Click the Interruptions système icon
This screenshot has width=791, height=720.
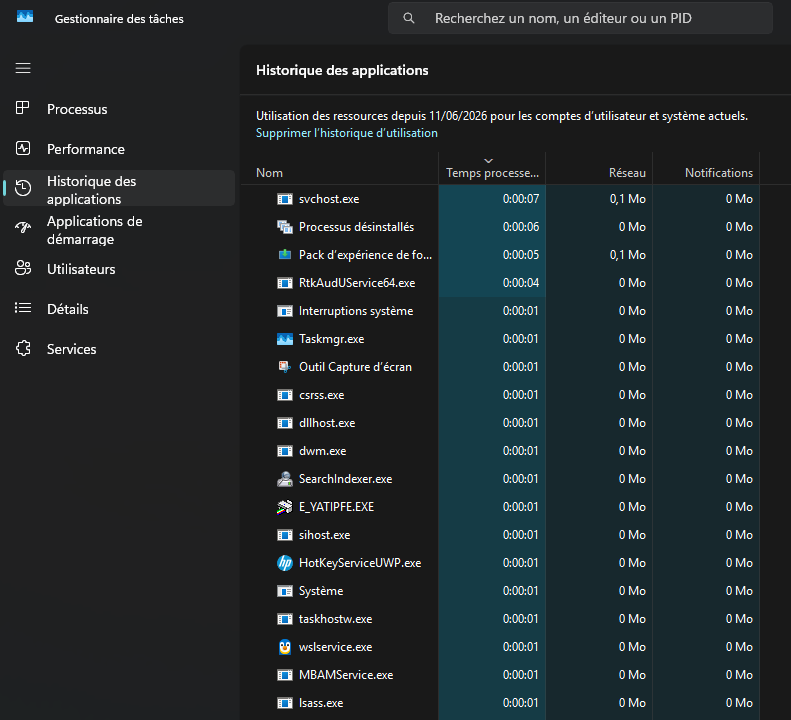click(285, 311)
